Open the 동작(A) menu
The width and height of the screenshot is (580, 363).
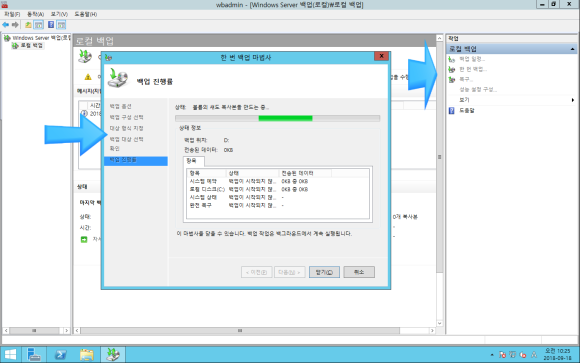click(x=35, y=14)
